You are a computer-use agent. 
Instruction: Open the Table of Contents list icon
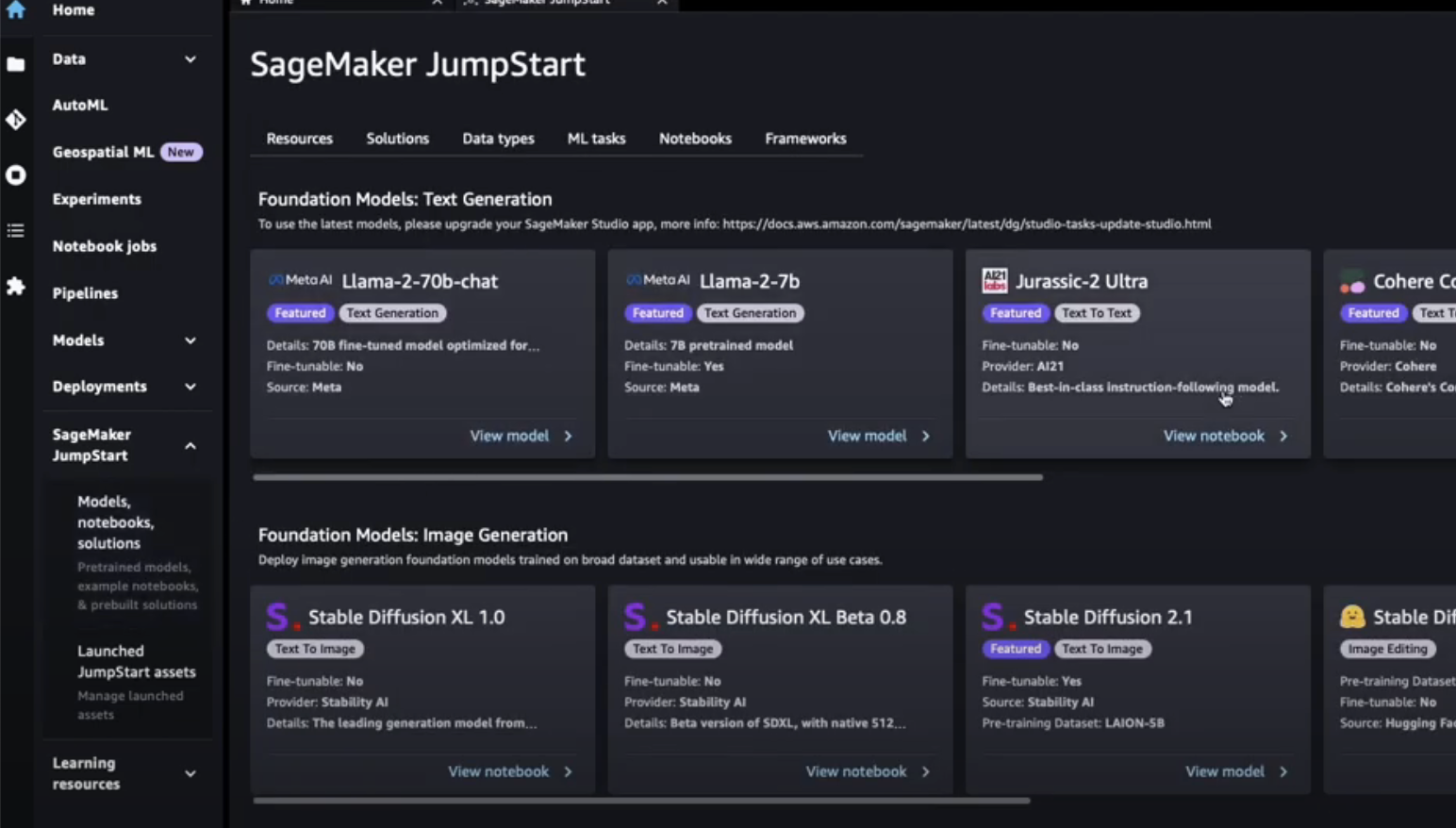coord(15,230)
